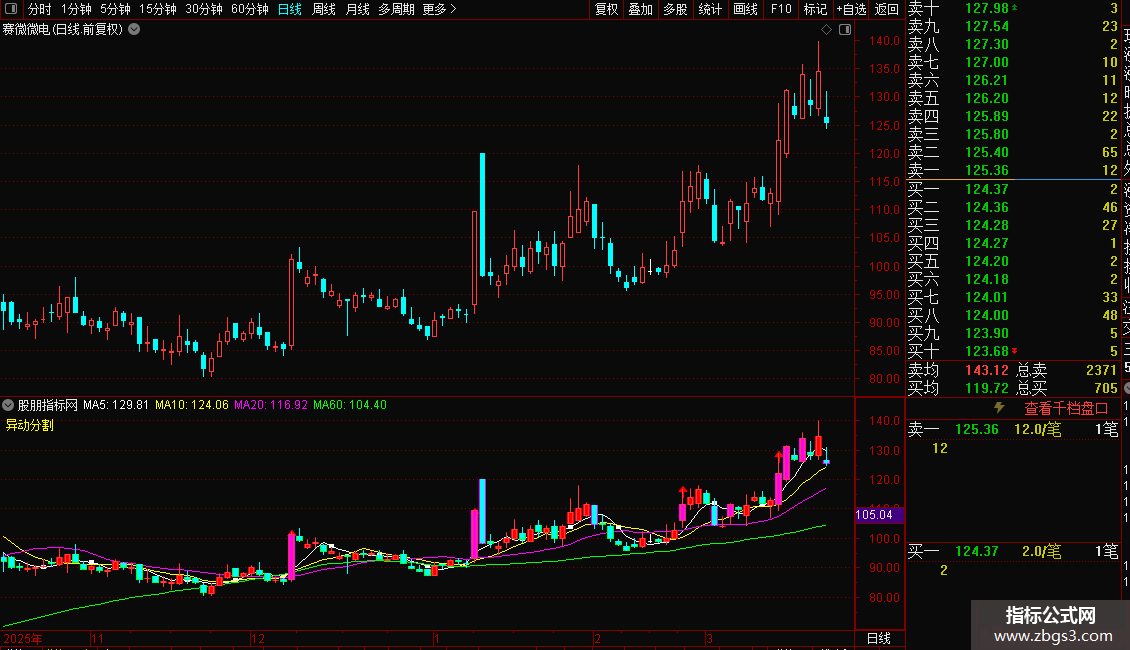Open the 多股 multi-stock view

675,9
